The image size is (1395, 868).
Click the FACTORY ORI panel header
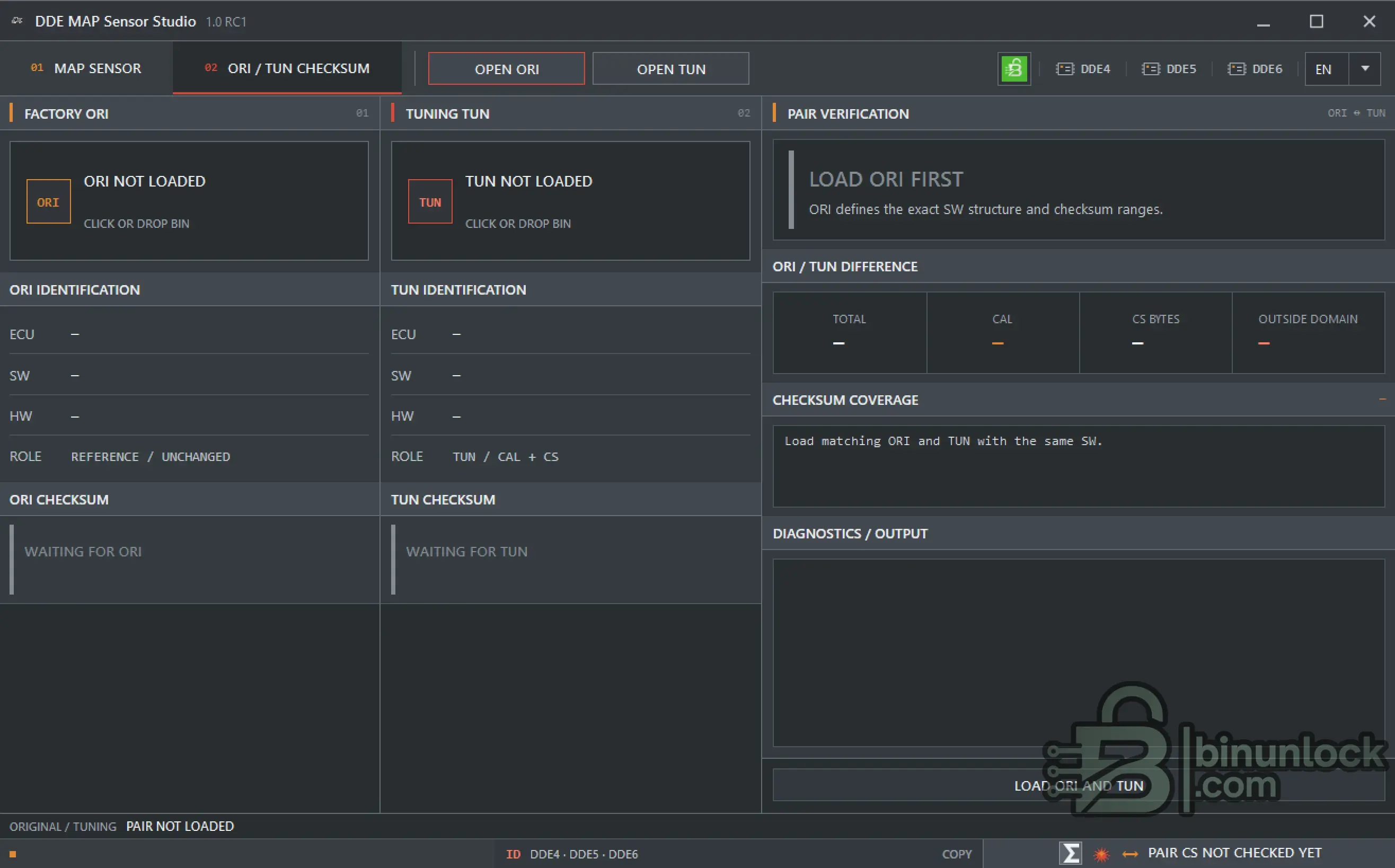tap(189, 113)
